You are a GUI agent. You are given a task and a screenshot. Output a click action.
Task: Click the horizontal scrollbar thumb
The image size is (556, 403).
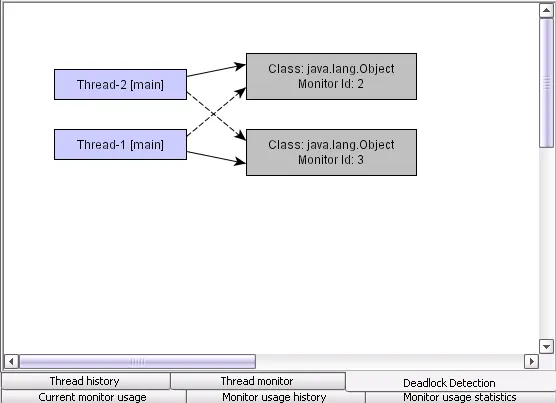tap(137, 362)
